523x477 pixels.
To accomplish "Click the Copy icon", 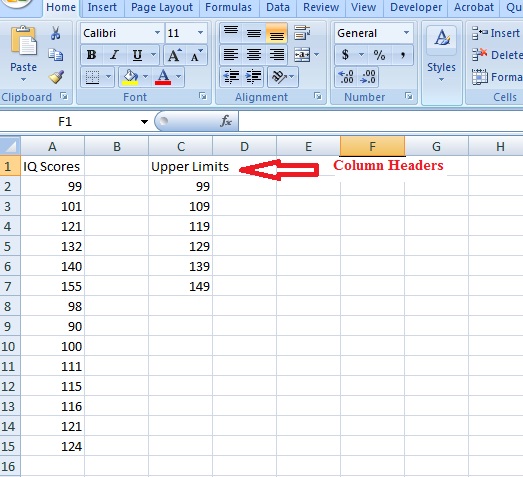I will tap(56, 55).
